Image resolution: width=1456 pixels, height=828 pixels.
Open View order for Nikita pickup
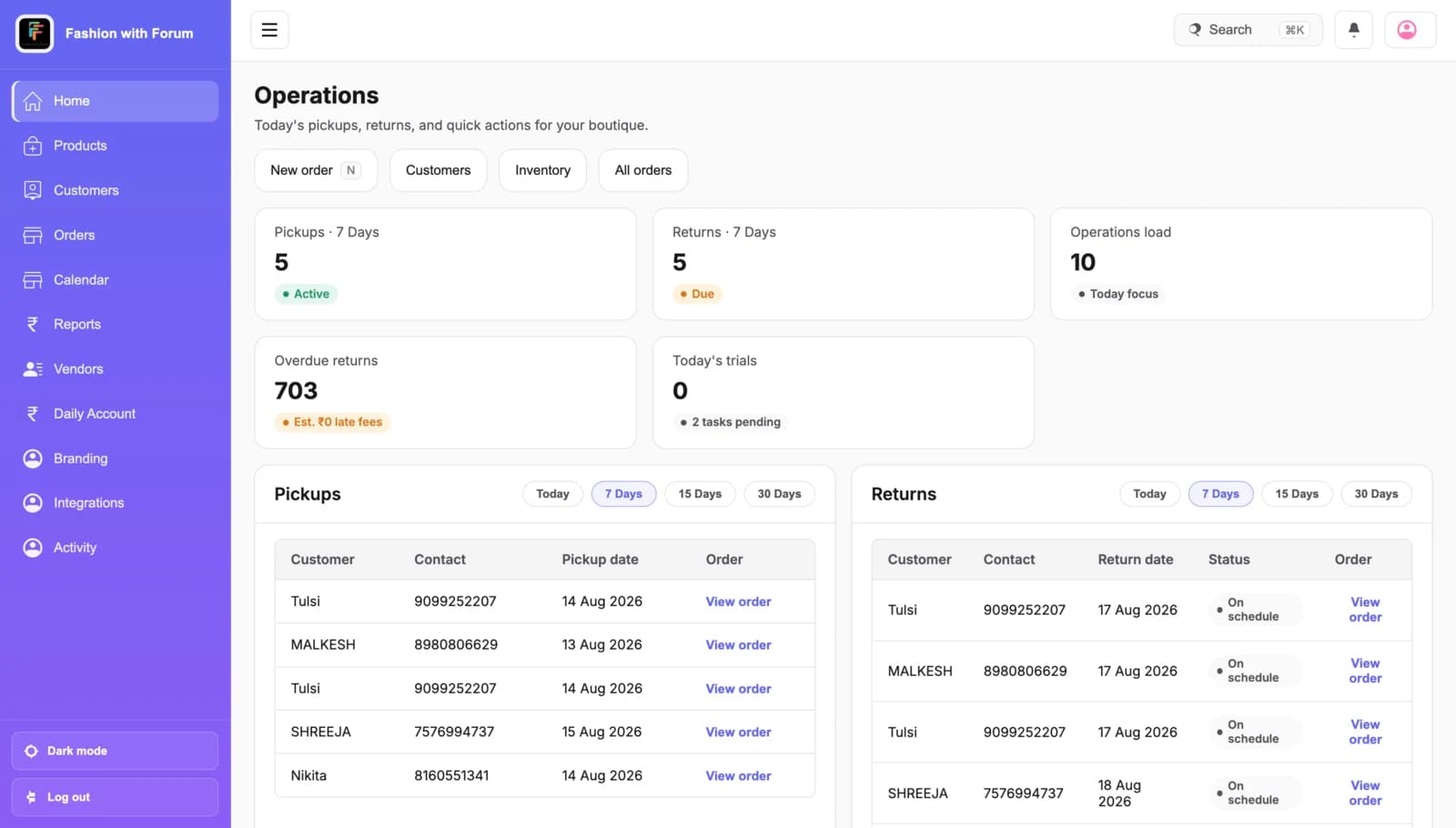coord(738,776)
